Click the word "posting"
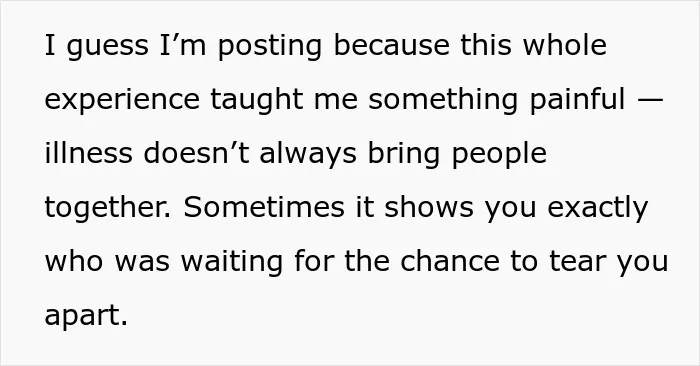700x366 pixels. tap(270, 46)
